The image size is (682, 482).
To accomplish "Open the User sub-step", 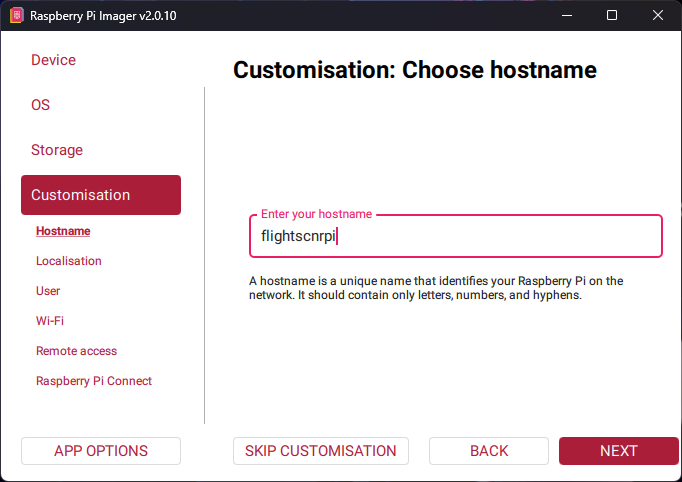I will (48, 291).
